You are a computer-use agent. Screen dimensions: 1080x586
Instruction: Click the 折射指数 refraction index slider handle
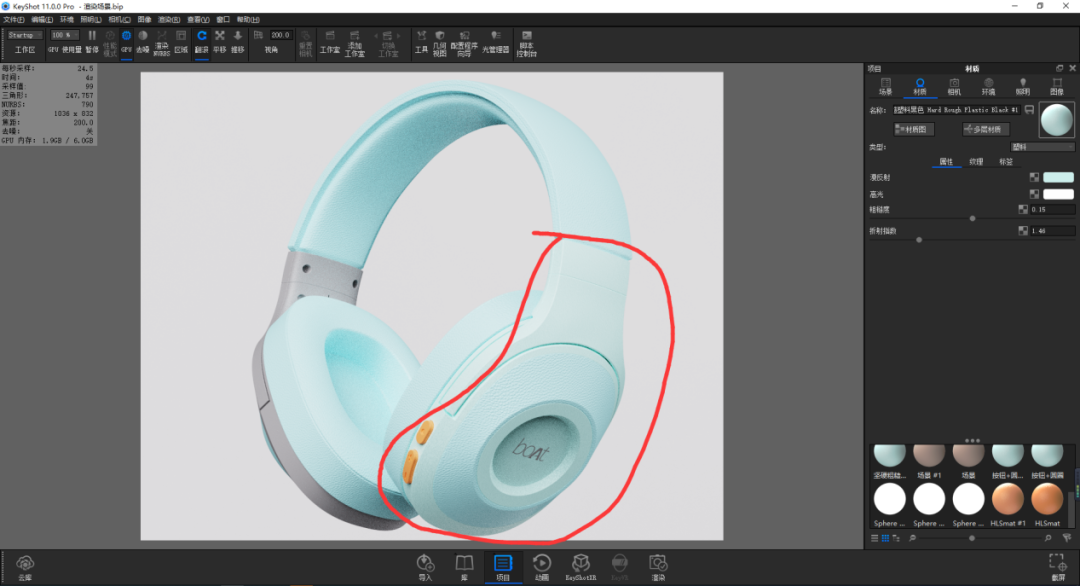(919, 240)
